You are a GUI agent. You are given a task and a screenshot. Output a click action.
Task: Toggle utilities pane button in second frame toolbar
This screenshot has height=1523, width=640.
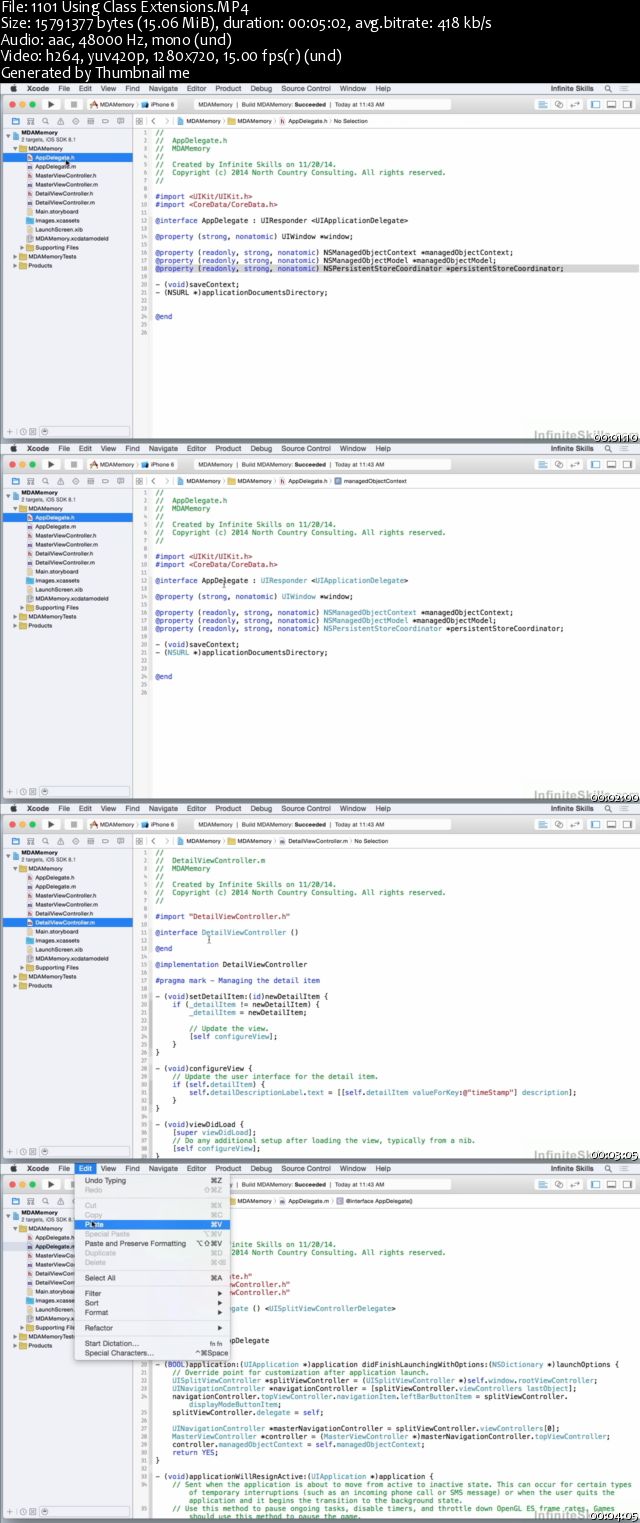click(x=625, y=464)
